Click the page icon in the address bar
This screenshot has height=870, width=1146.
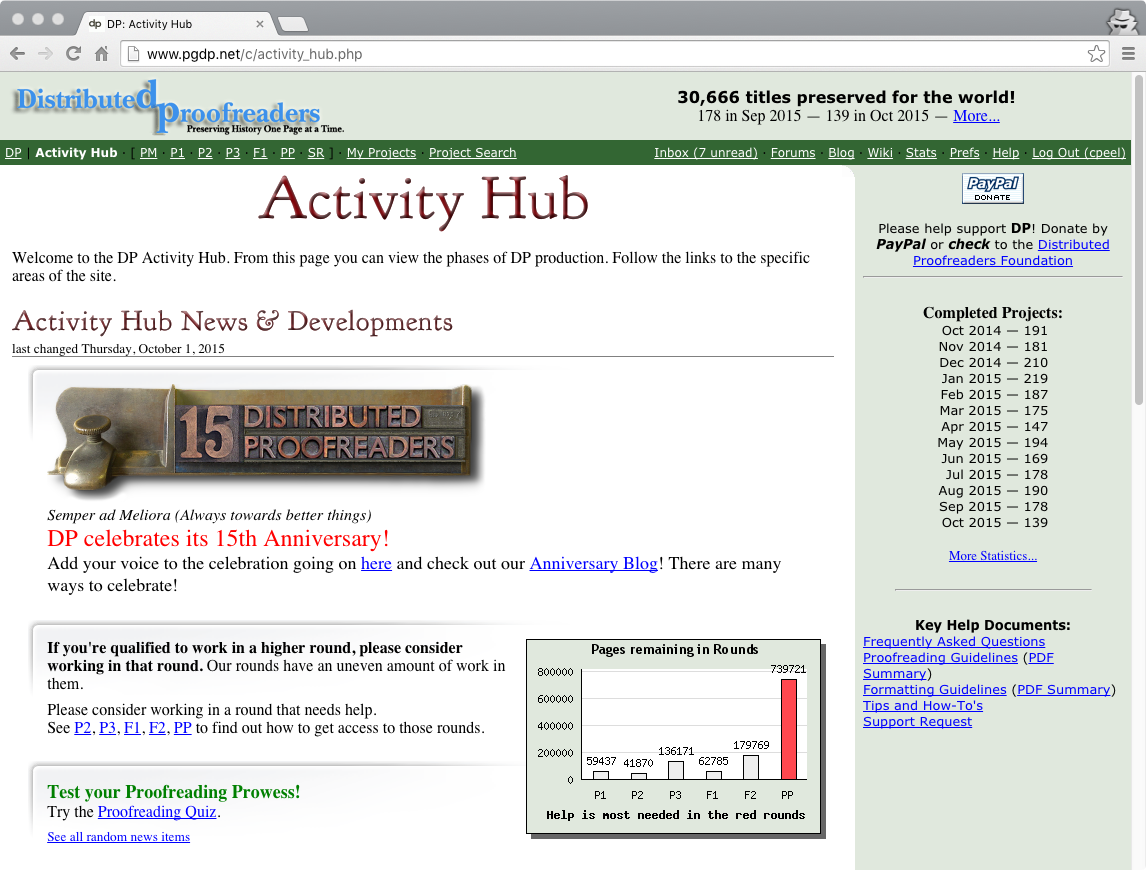click(x=131, y=53)
